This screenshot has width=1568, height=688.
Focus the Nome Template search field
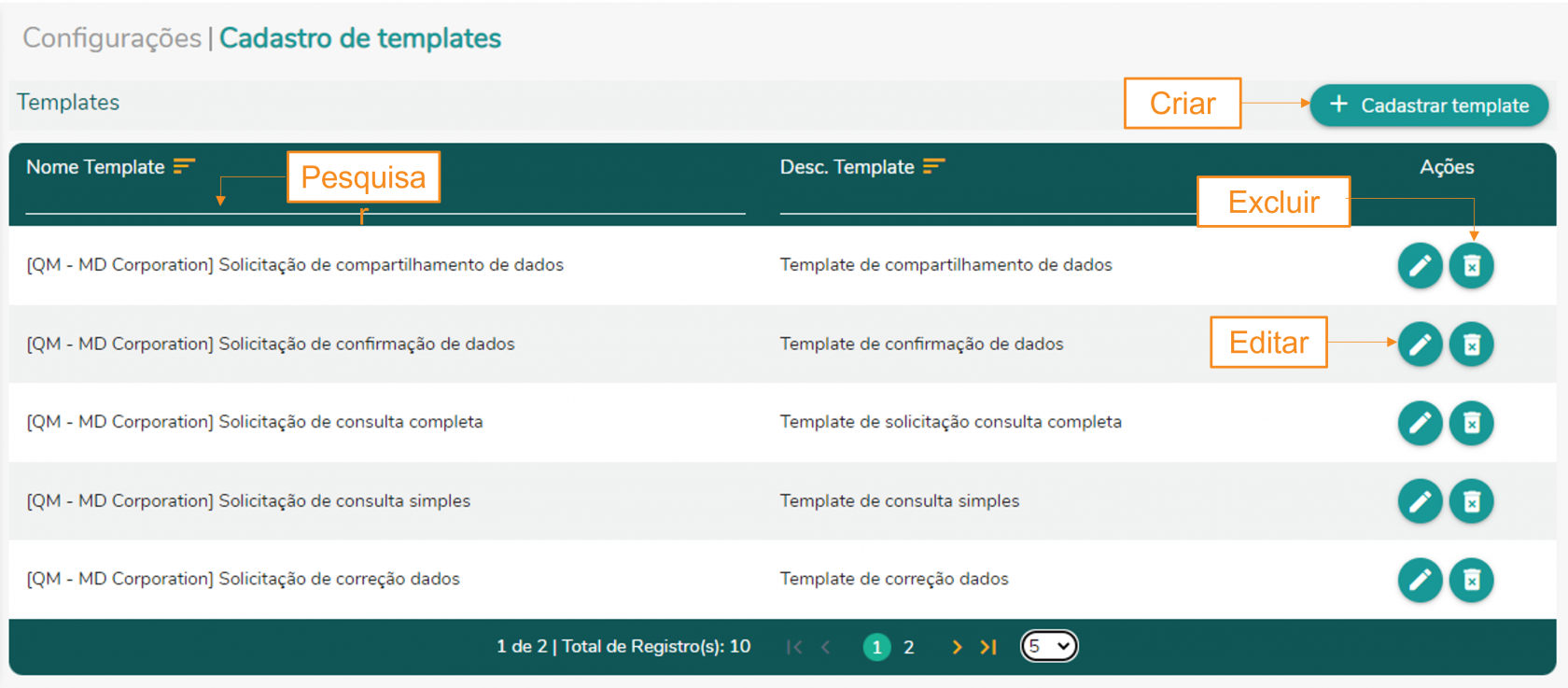[x=385, y=201]
